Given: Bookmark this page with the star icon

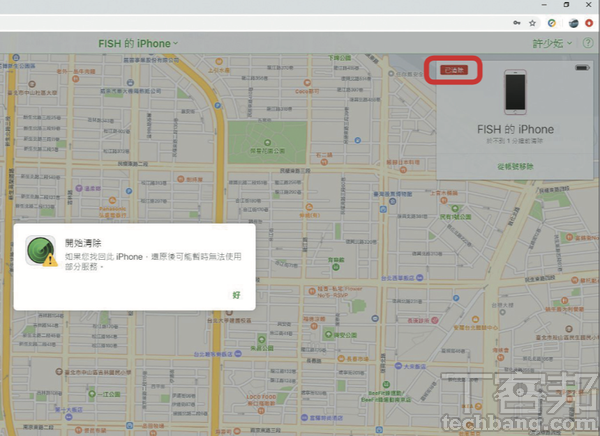Looking at the screenshot, I should [x=532, y=23].
